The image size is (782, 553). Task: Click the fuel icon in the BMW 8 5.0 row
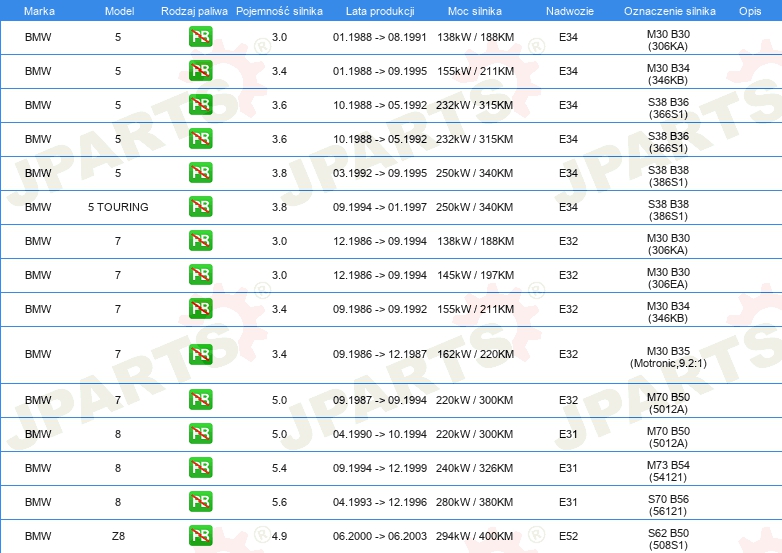200,433
